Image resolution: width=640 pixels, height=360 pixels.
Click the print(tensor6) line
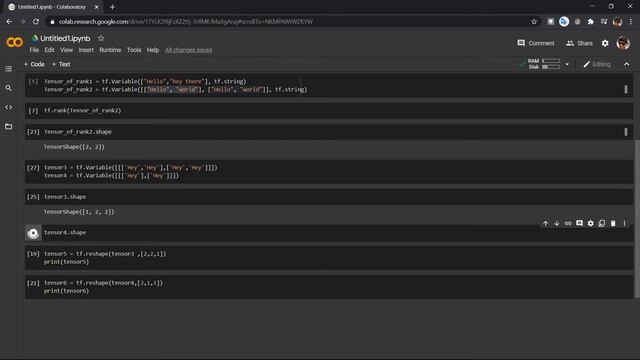66,291
